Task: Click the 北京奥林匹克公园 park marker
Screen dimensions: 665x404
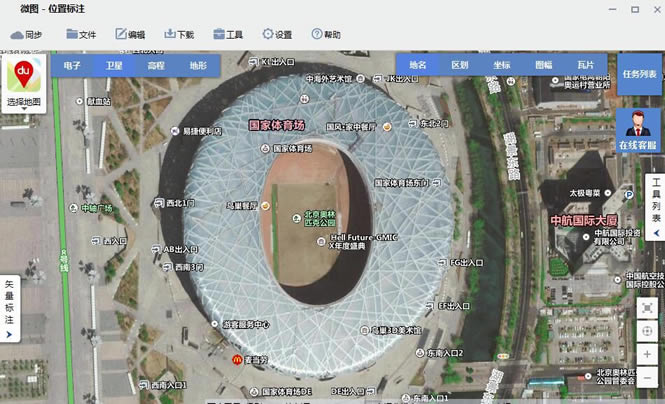Action: point(297,218)
